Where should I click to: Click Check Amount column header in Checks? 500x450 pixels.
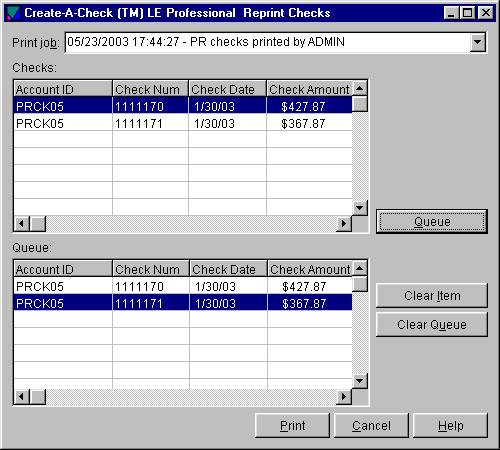pos(309,89)
